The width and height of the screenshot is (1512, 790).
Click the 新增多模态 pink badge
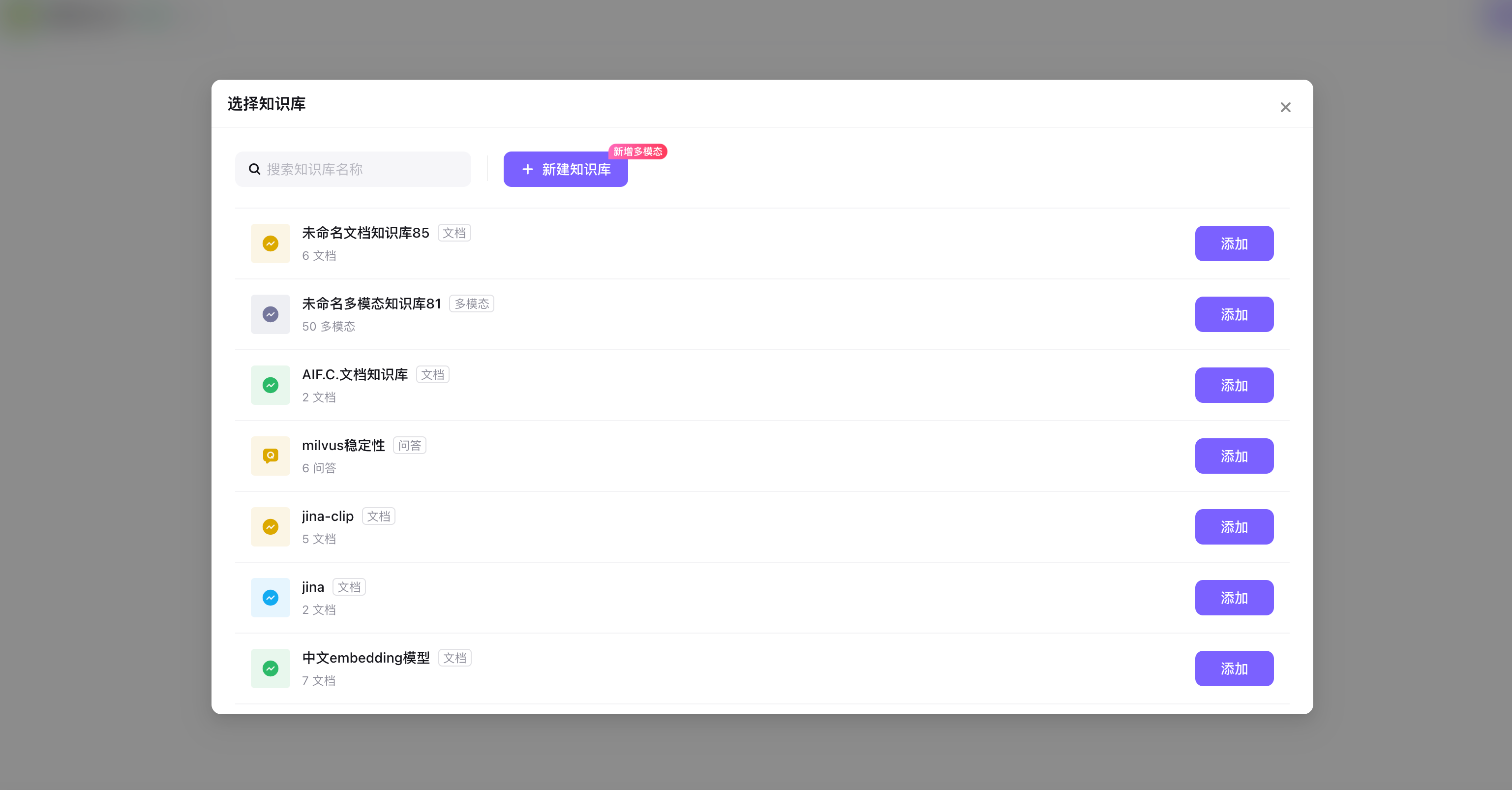(x=637, y=152)
